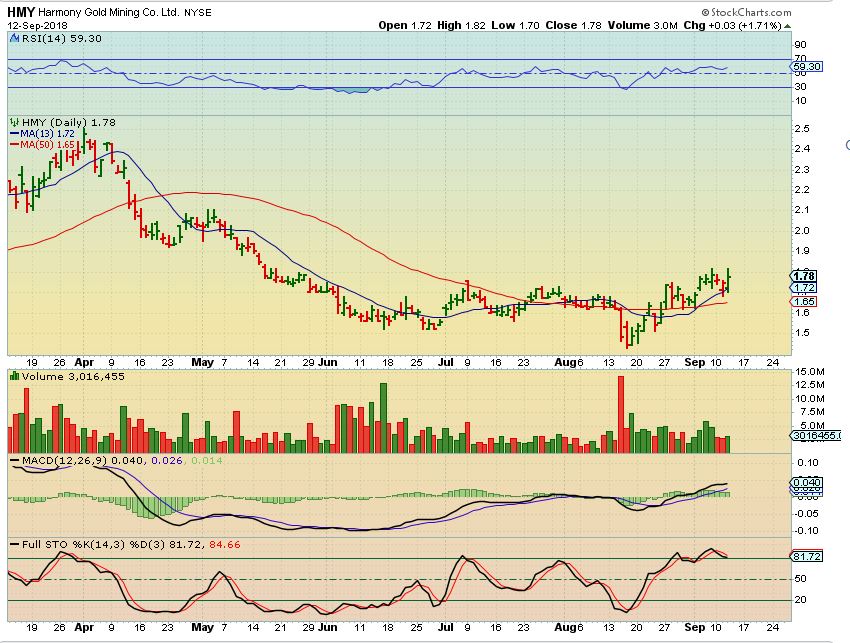
Task: Click the tall green June volume bar
Action: (383, 418)
